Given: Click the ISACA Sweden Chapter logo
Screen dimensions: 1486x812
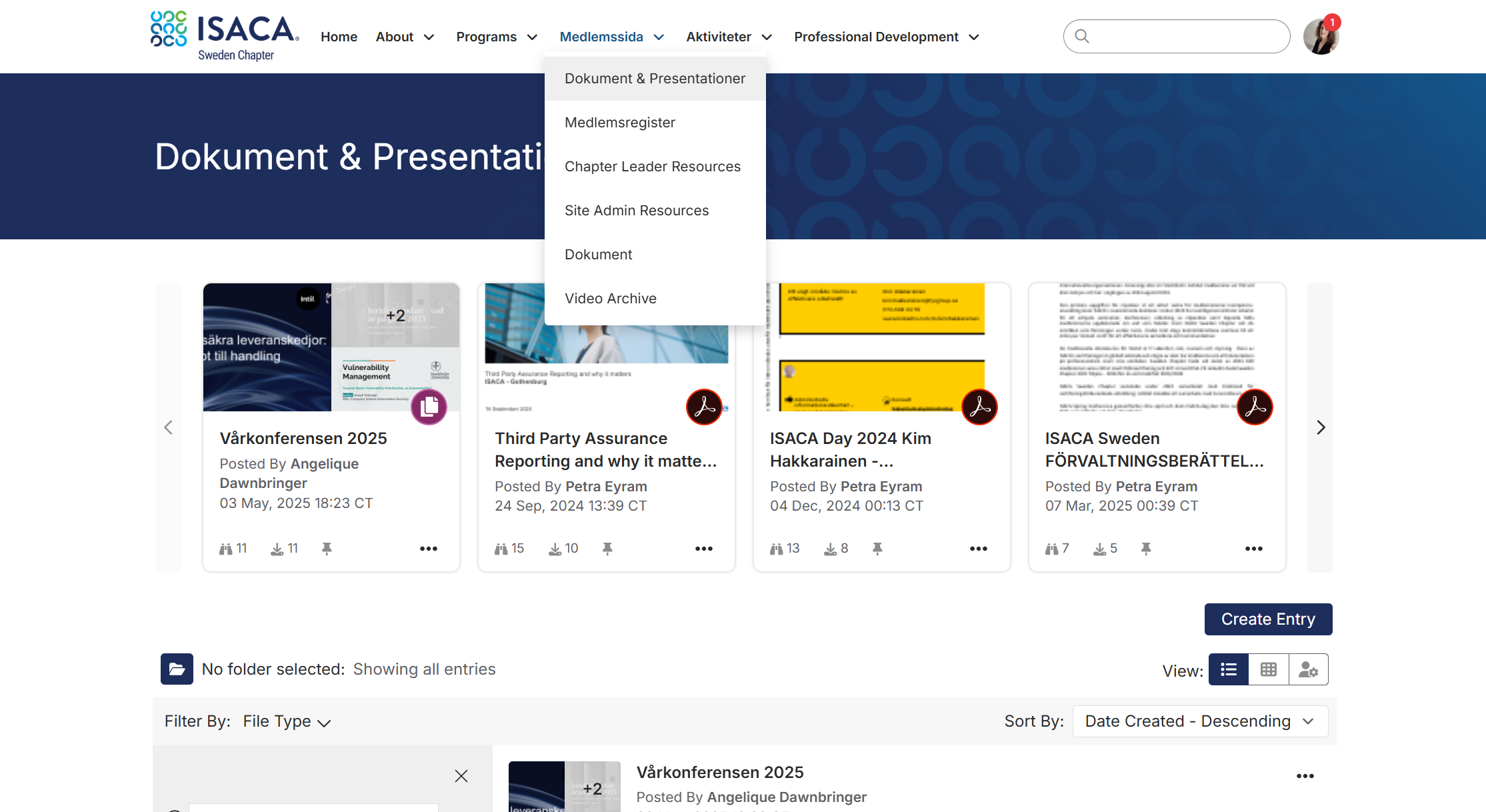Looking at the screenshot, I should tap(225, 37).
